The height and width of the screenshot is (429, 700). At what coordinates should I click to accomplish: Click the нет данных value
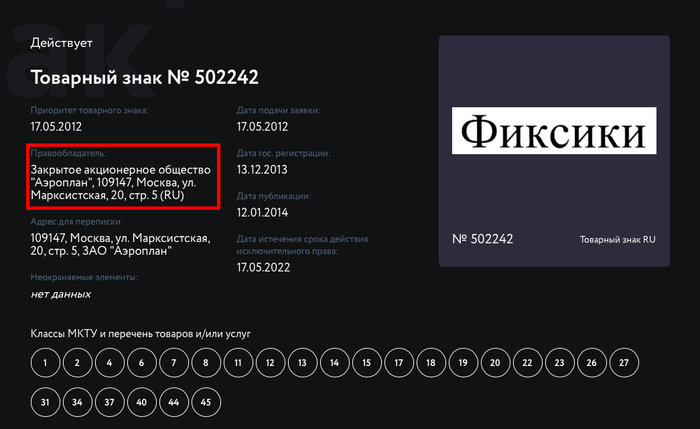click(x=61, y=294)
